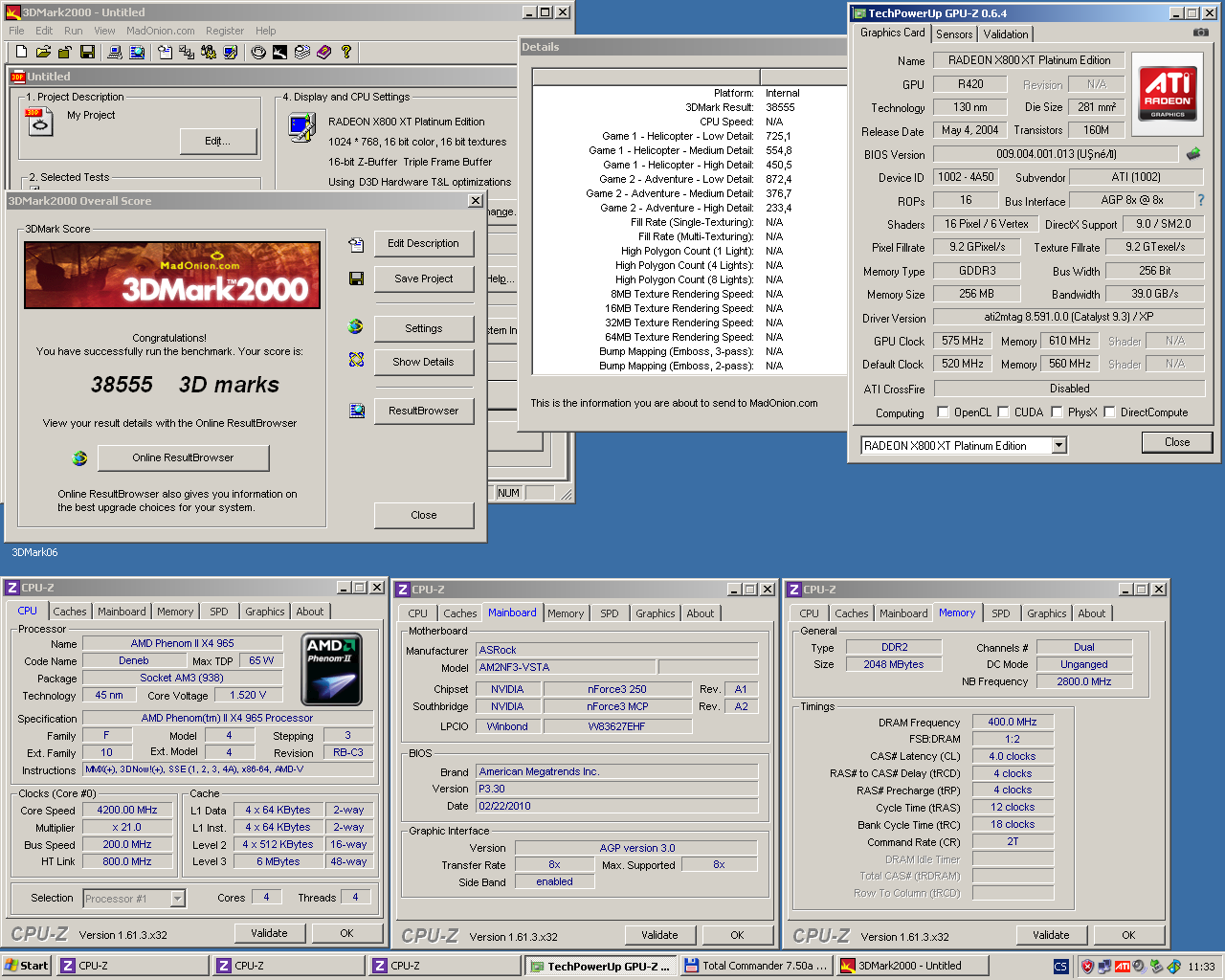The image size is (1225, 980).
Task: Click the stacked pages results toolbar icon
Action: 302,52
